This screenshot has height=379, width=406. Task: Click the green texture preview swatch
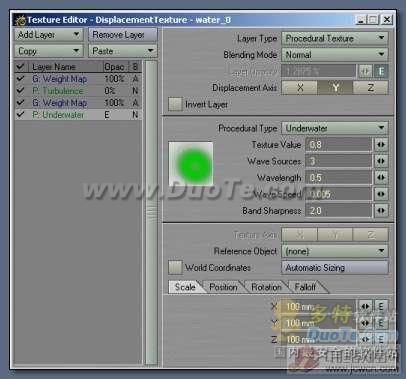191,164
